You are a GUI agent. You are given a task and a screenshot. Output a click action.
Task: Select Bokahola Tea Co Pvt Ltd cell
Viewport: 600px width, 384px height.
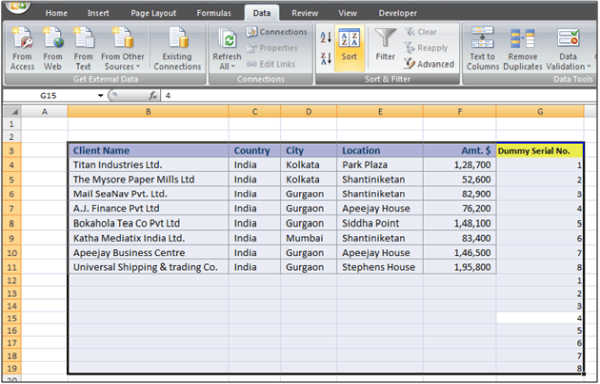point(148,223)
